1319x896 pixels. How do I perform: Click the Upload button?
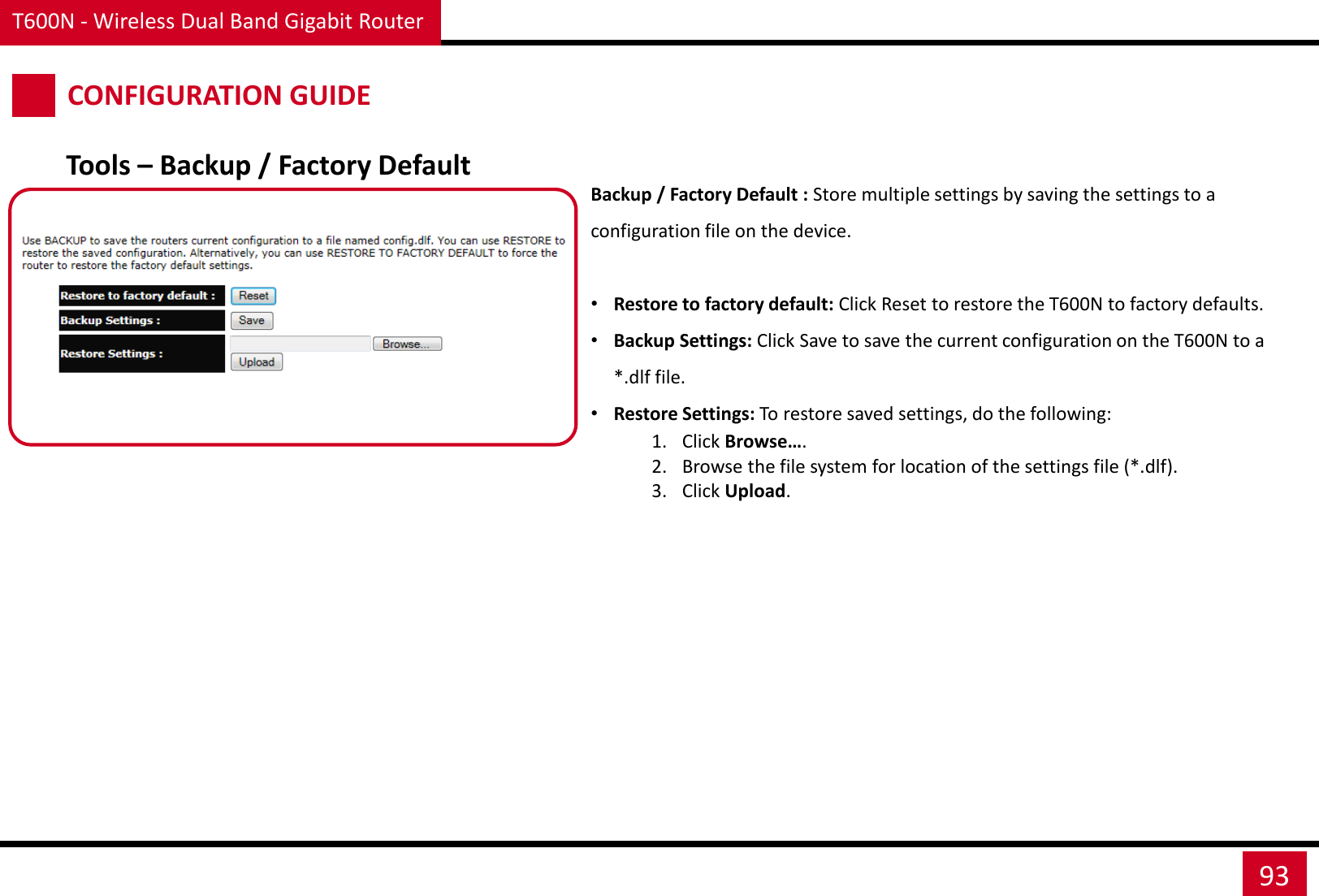coord(257,362)
